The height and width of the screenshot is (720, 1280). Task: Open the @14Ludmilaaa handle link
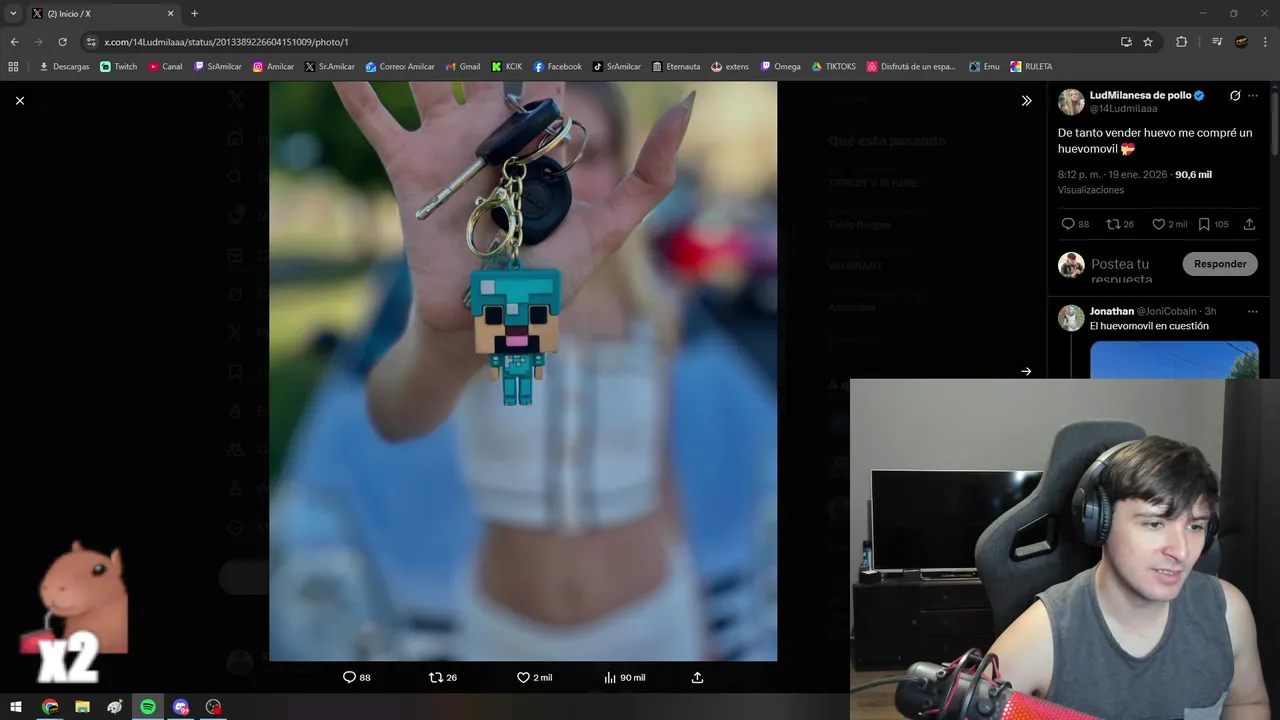point(1123,108)
